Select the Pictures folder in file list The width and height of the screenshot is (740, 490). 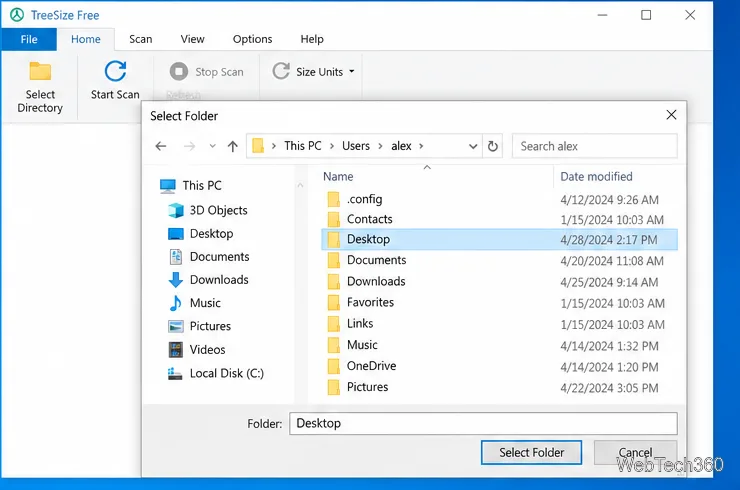click(499, 387)
